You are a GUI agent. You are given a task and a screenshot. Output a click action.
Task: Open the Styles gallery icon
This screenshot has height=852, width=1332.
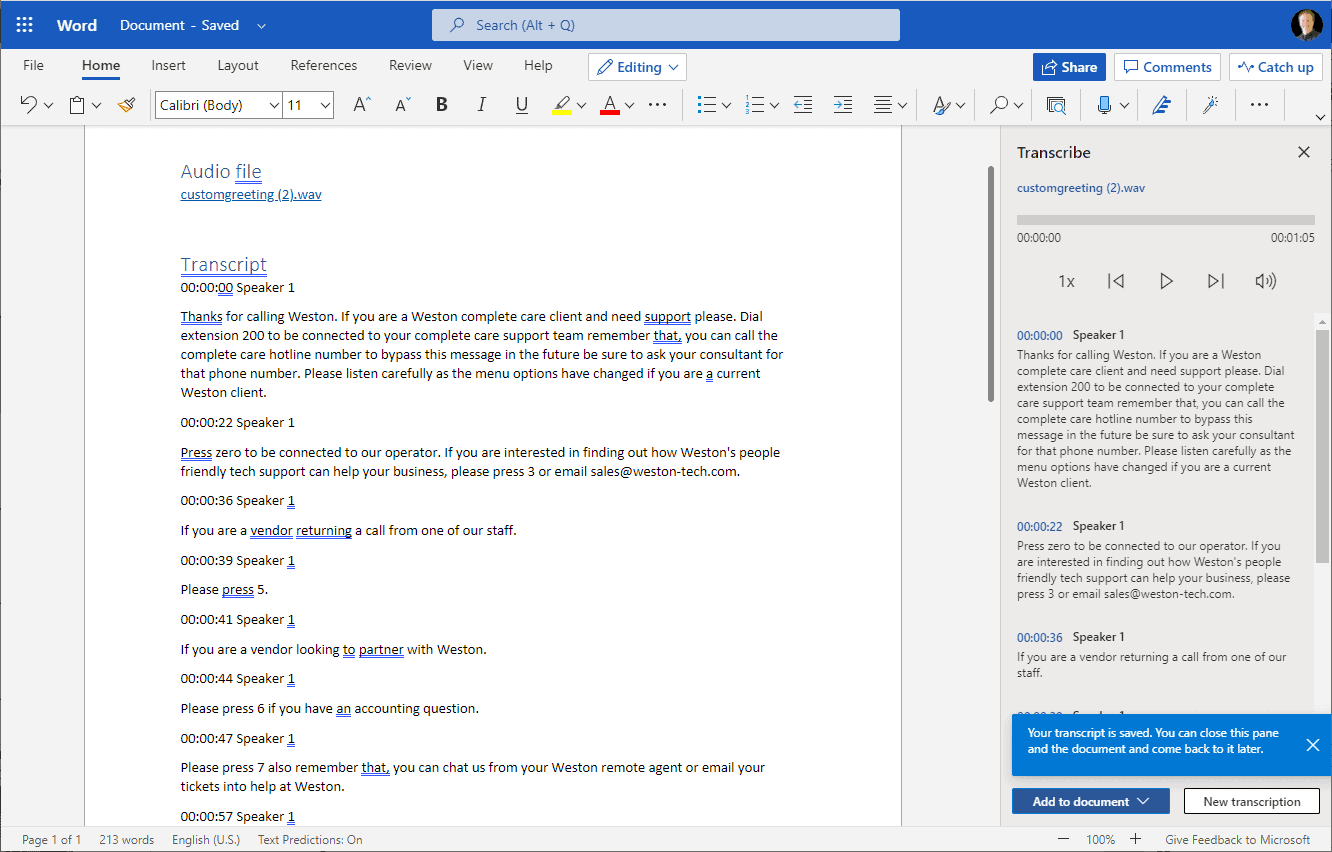[x=941, y=104]
